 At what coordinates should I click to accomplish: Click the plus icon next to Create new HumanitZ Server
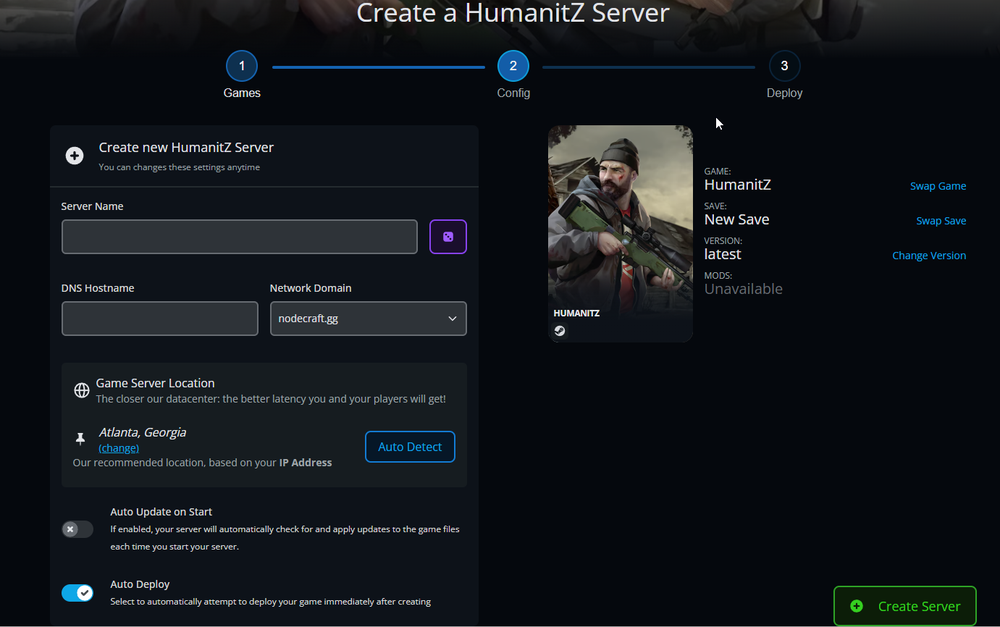click(x=74, y=155)
